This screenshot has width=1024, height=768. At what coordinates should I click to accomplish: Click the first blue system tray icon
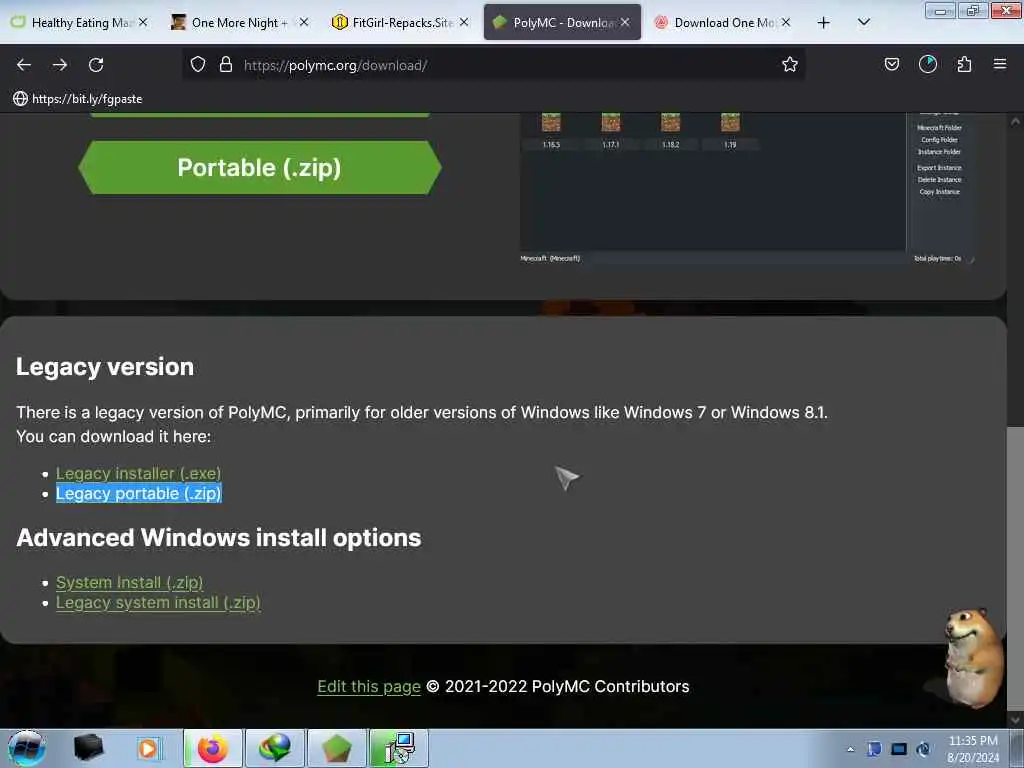pos(874,749)
